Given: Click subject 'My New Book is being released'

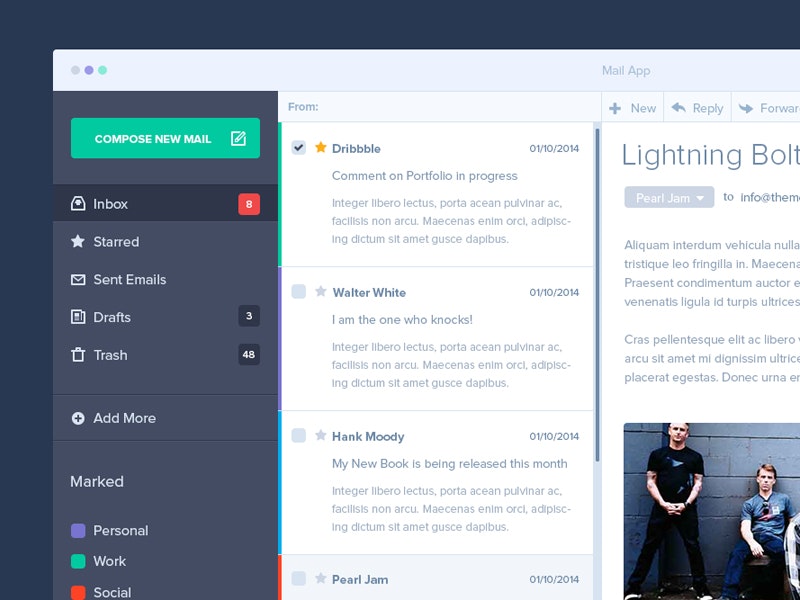Looking at the screenshot, I should click(449, 464).
